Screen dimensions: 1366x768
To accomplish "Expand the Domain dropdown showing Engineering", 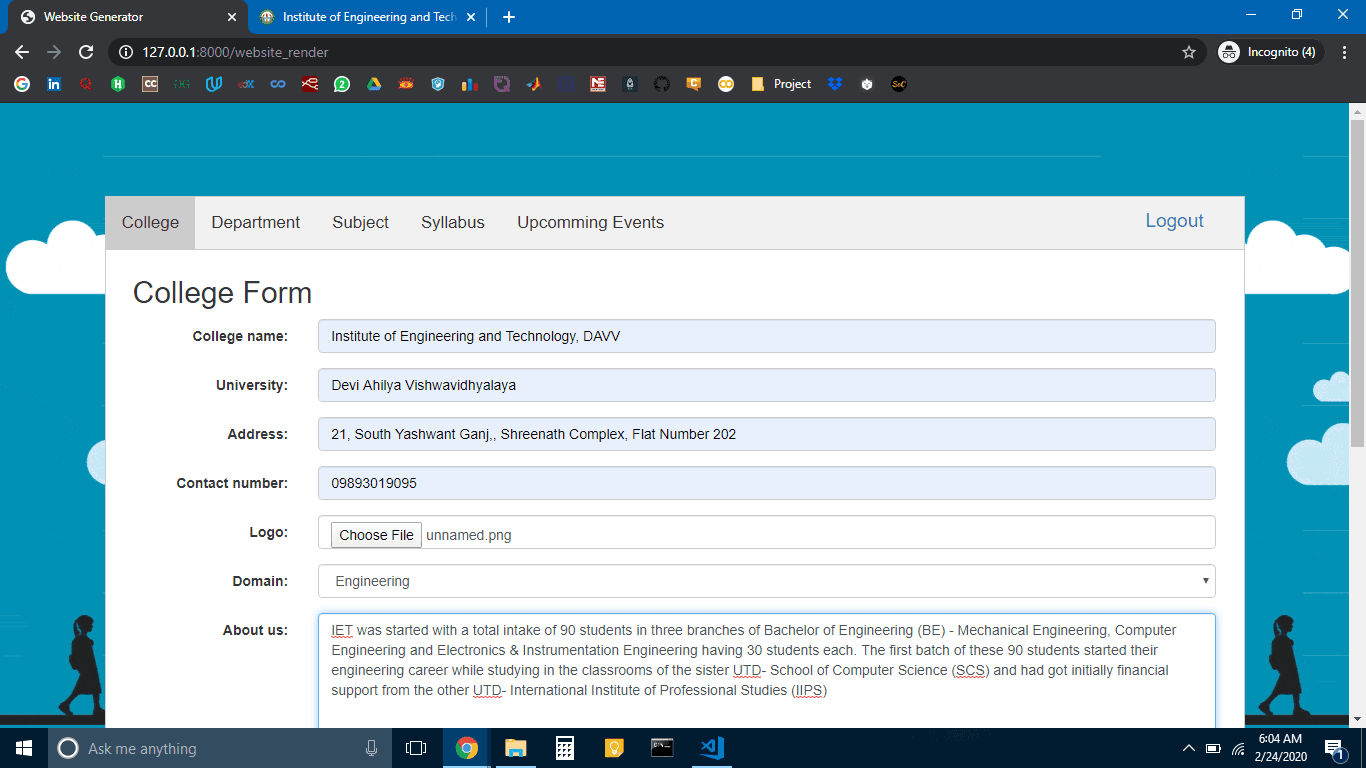I will pos(767,581).
